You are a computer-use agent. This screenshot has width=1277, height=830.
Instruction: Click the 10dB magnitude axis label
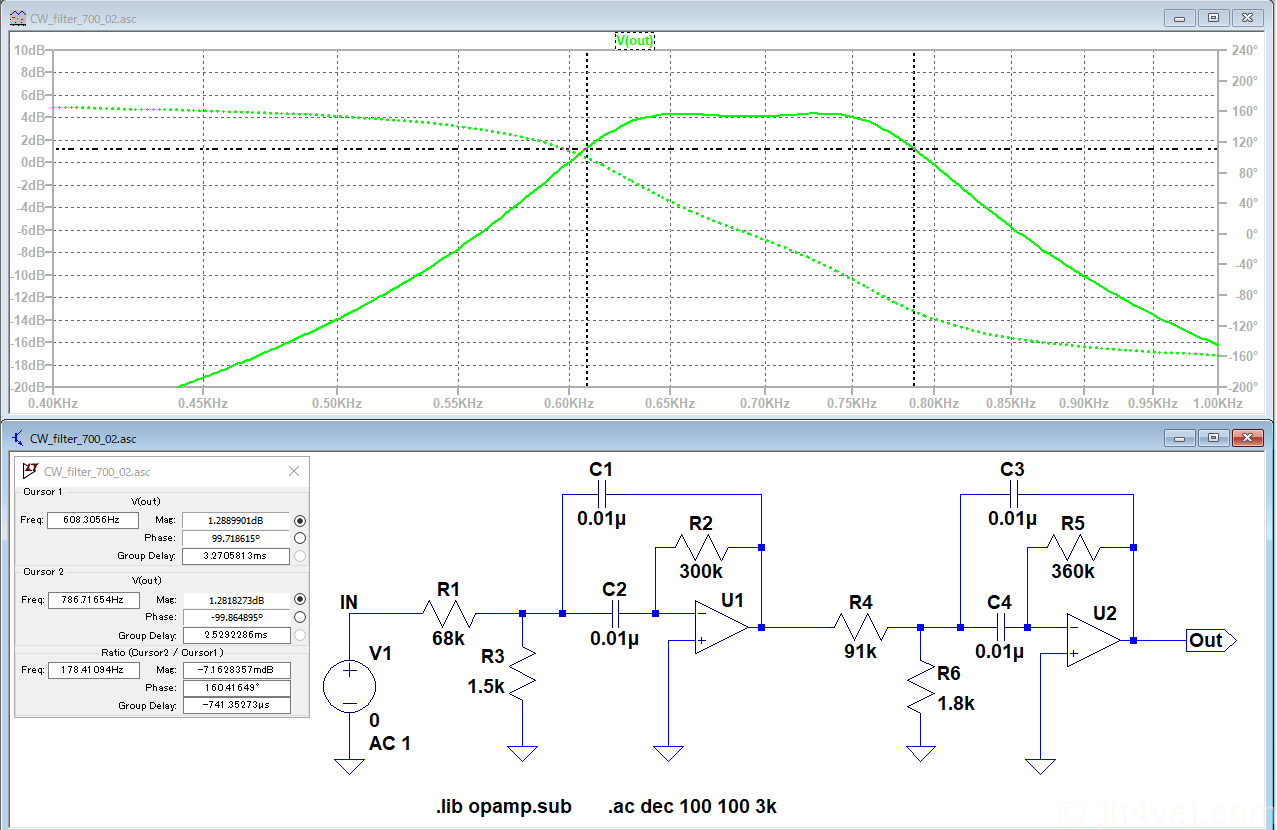click(x=29, y=50)
